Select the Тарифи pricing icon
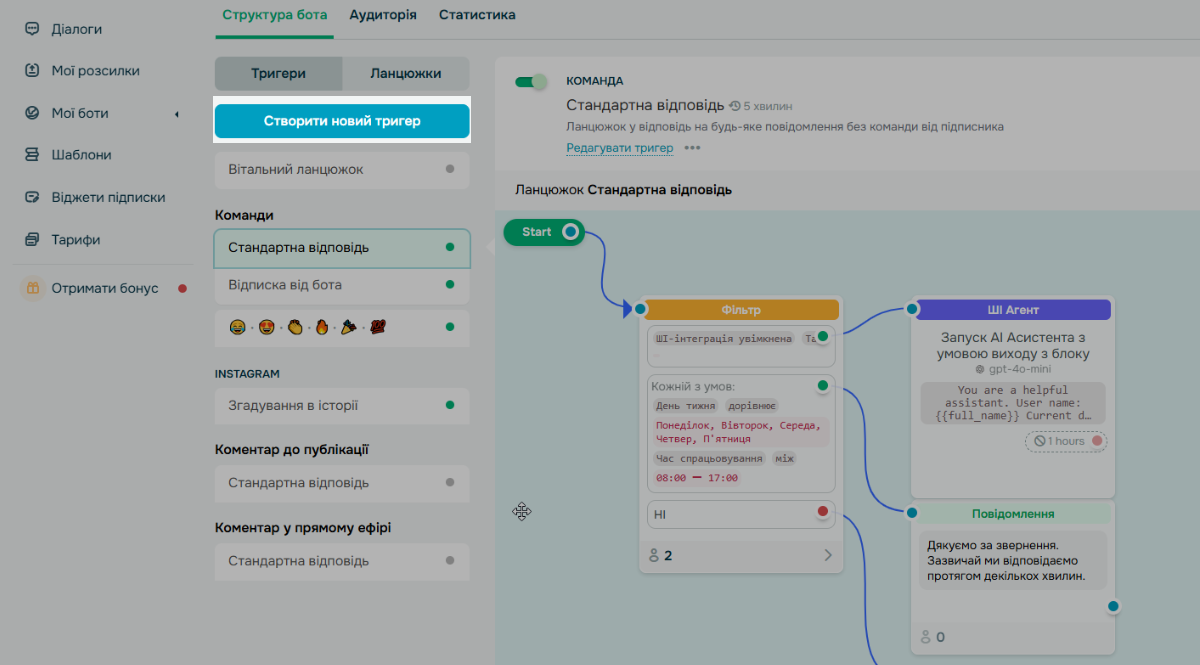1200x665 pixels. (31, 239)
